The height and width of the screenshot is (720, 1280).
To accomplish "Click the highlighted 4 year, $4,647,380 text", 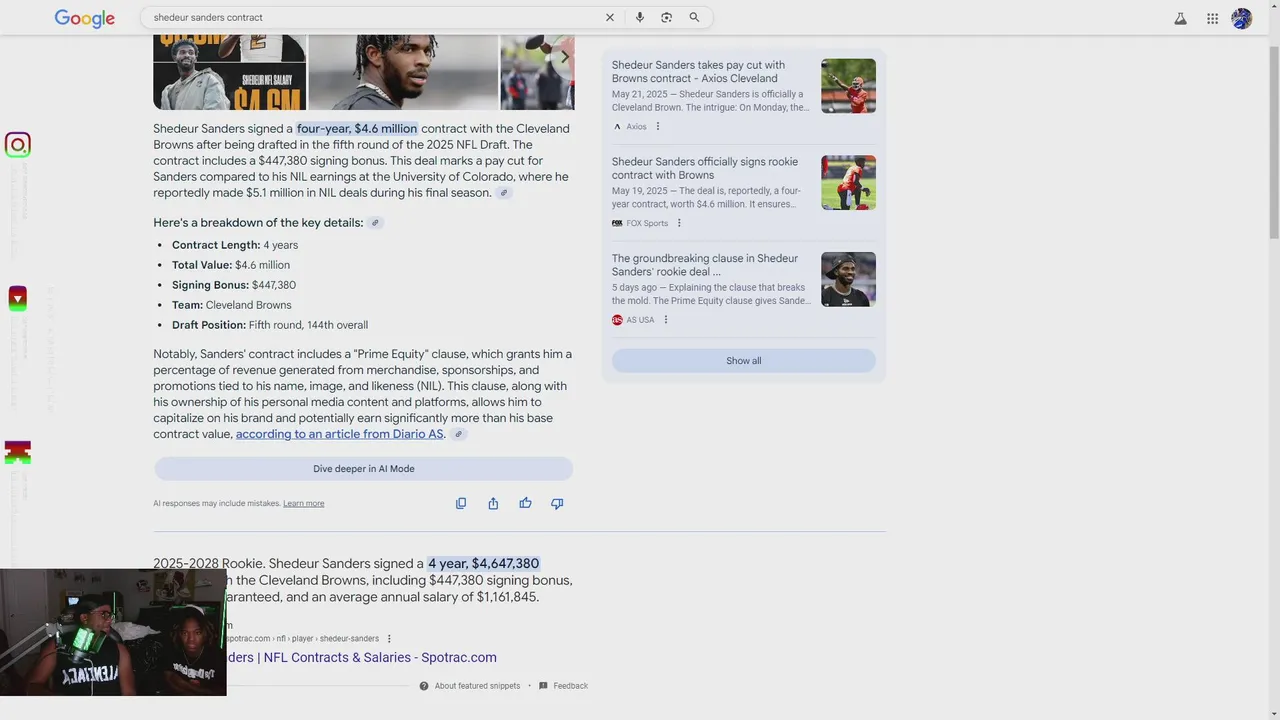I will pyautogui.click(x=483, y=563).
